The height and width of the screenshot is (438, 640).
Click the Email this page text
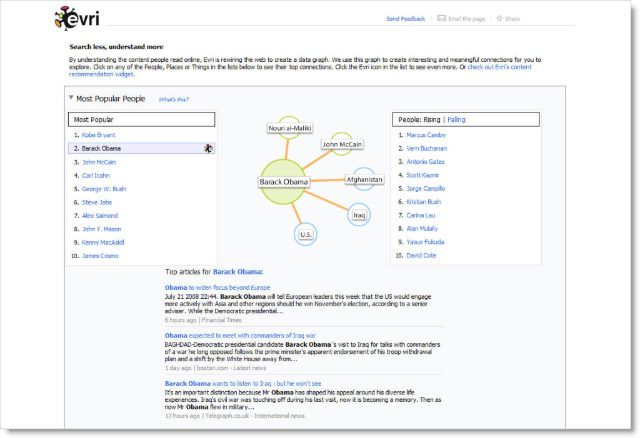click(x=467, y=19)
